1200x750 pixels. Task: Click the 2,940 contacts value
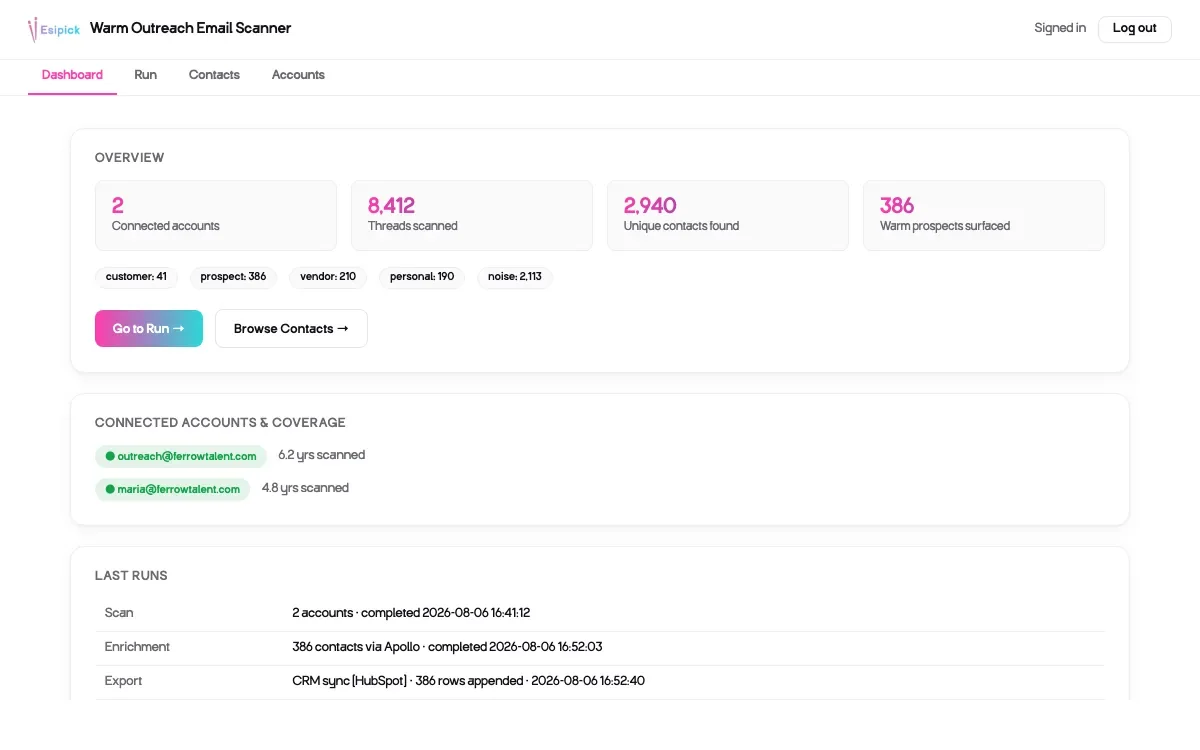650,205
